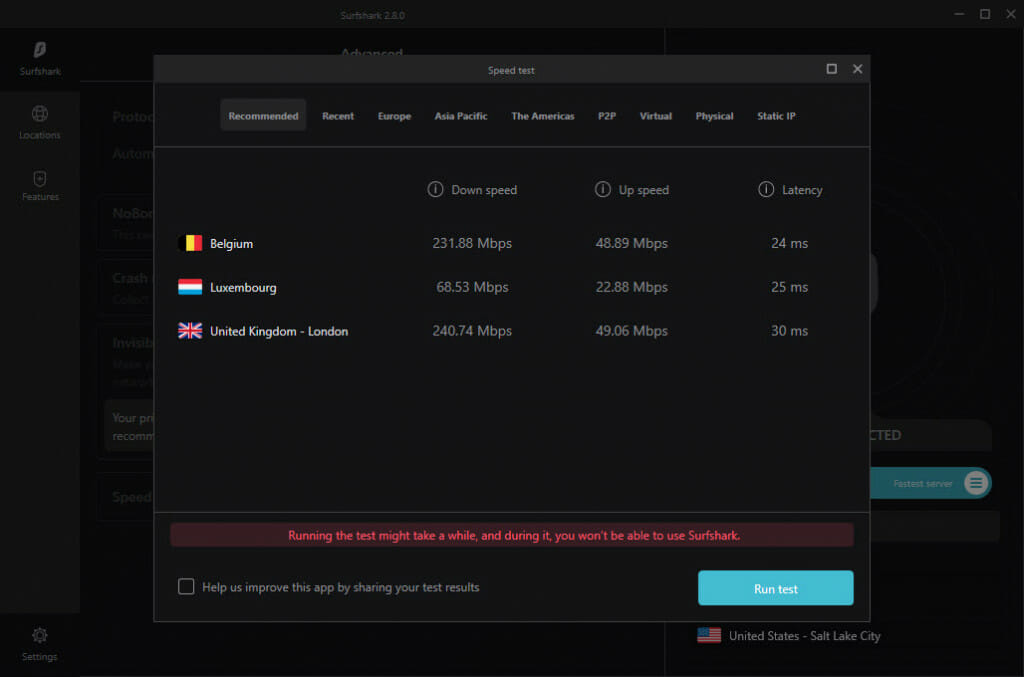Click the 240.74 Mbps value
The width and height of the screenshot is (1024, 677).
tap(472, 331)
